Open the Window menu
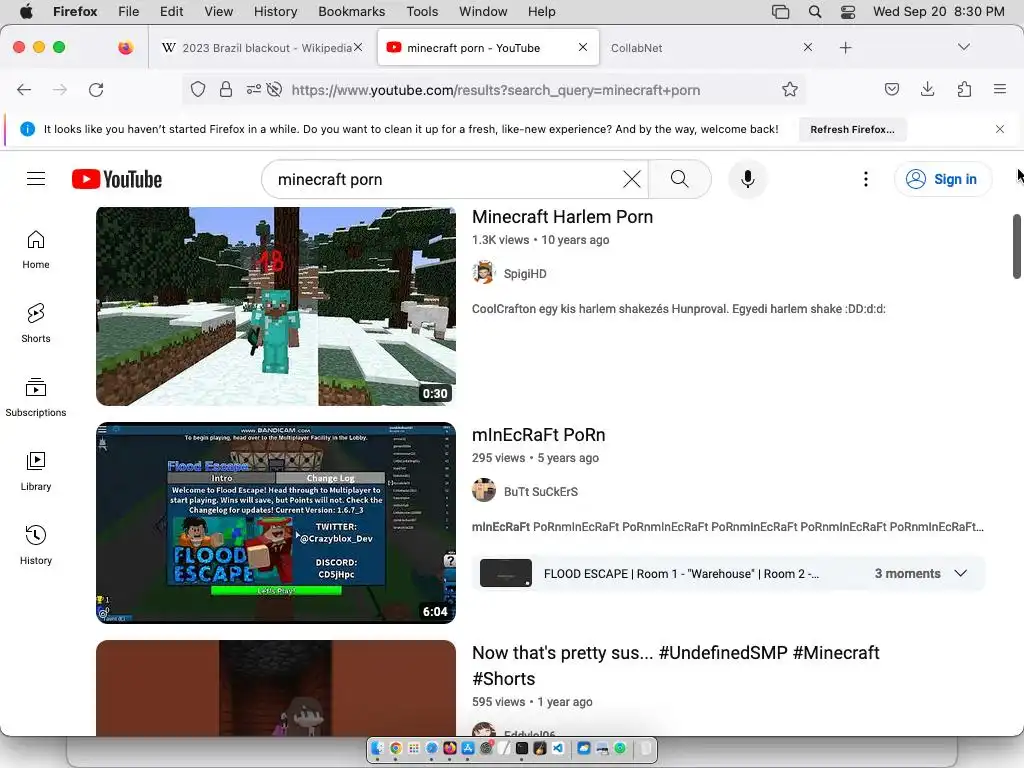Image resolution: width=1024 pixels, height=768 pixels. click(483, 12)
